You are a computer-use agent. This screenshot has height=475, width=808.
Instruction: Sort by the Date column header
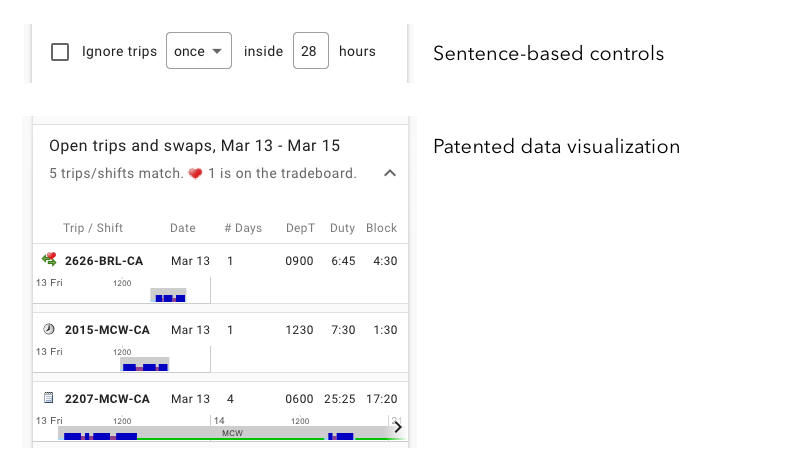[183, 228]
